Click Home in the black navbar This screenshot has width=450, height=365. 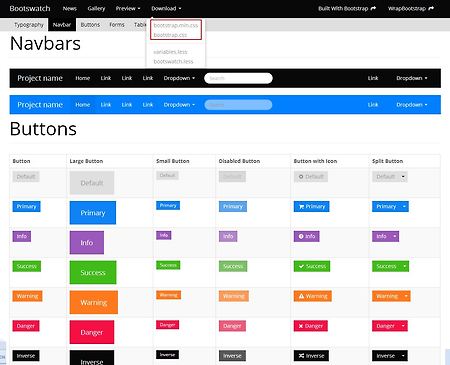click(x=83, y=78)
